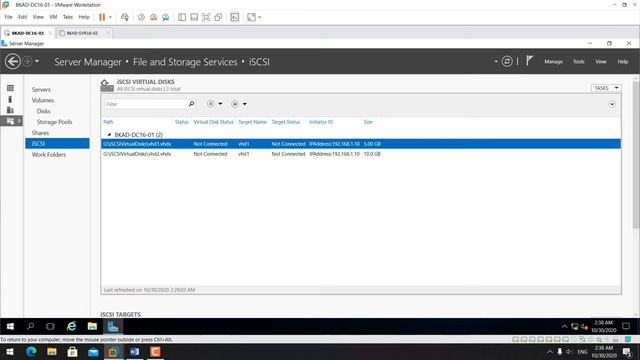Image resolution: width=640 pixels, height=360 pixels.
Task: Switch VMware to Unity mode
Action: click(218, 17)
